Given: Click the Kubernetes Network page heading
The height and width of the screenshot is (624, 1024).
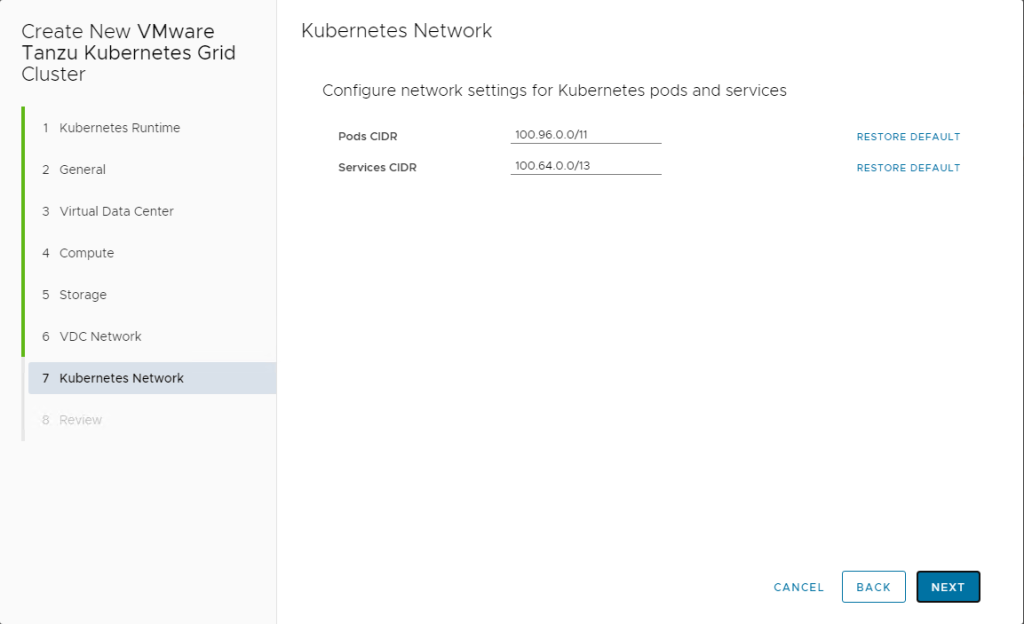Looking at the screenshot, I should pos(396,31).
